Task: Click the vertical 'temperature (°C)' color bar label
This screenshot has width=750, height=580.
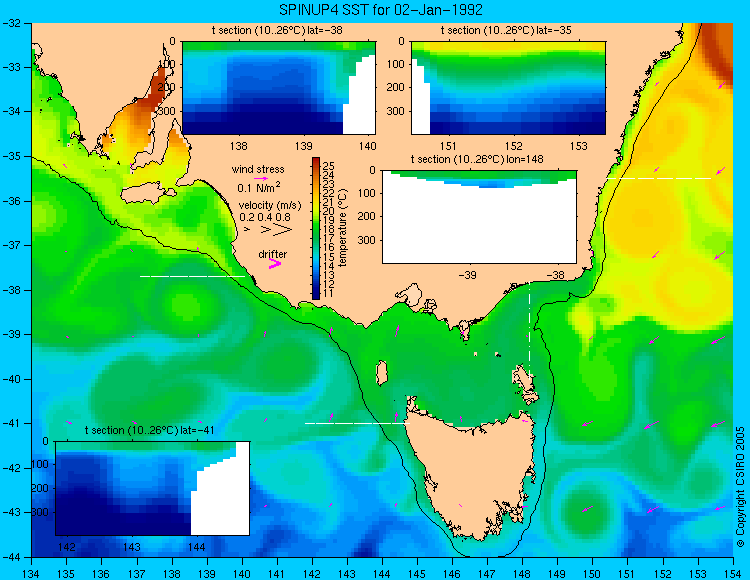Action: click(342, 227)
